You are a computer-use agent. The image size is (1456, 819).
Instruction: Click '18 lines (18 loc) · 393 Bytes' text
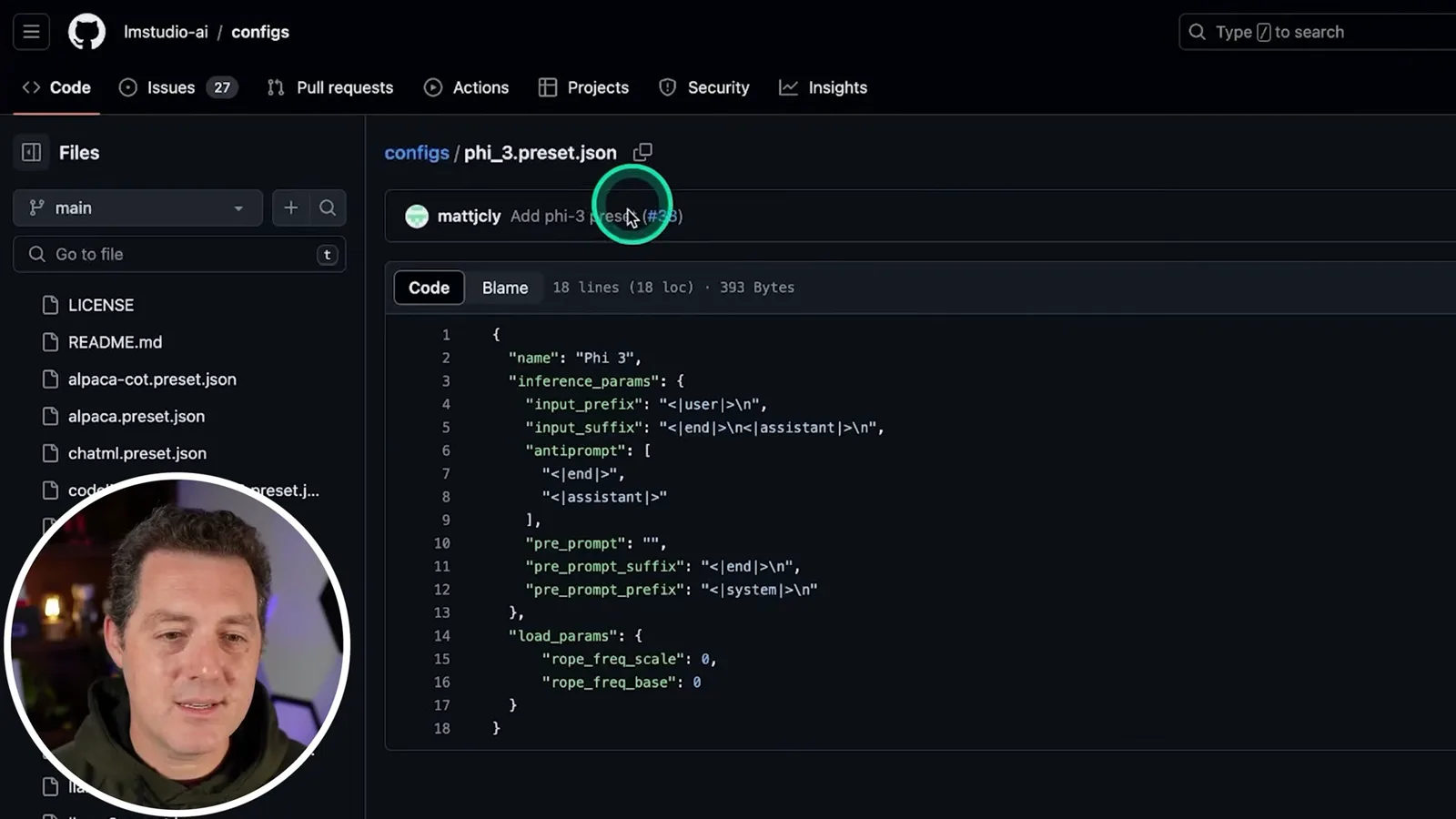click(x=673, y=288)
